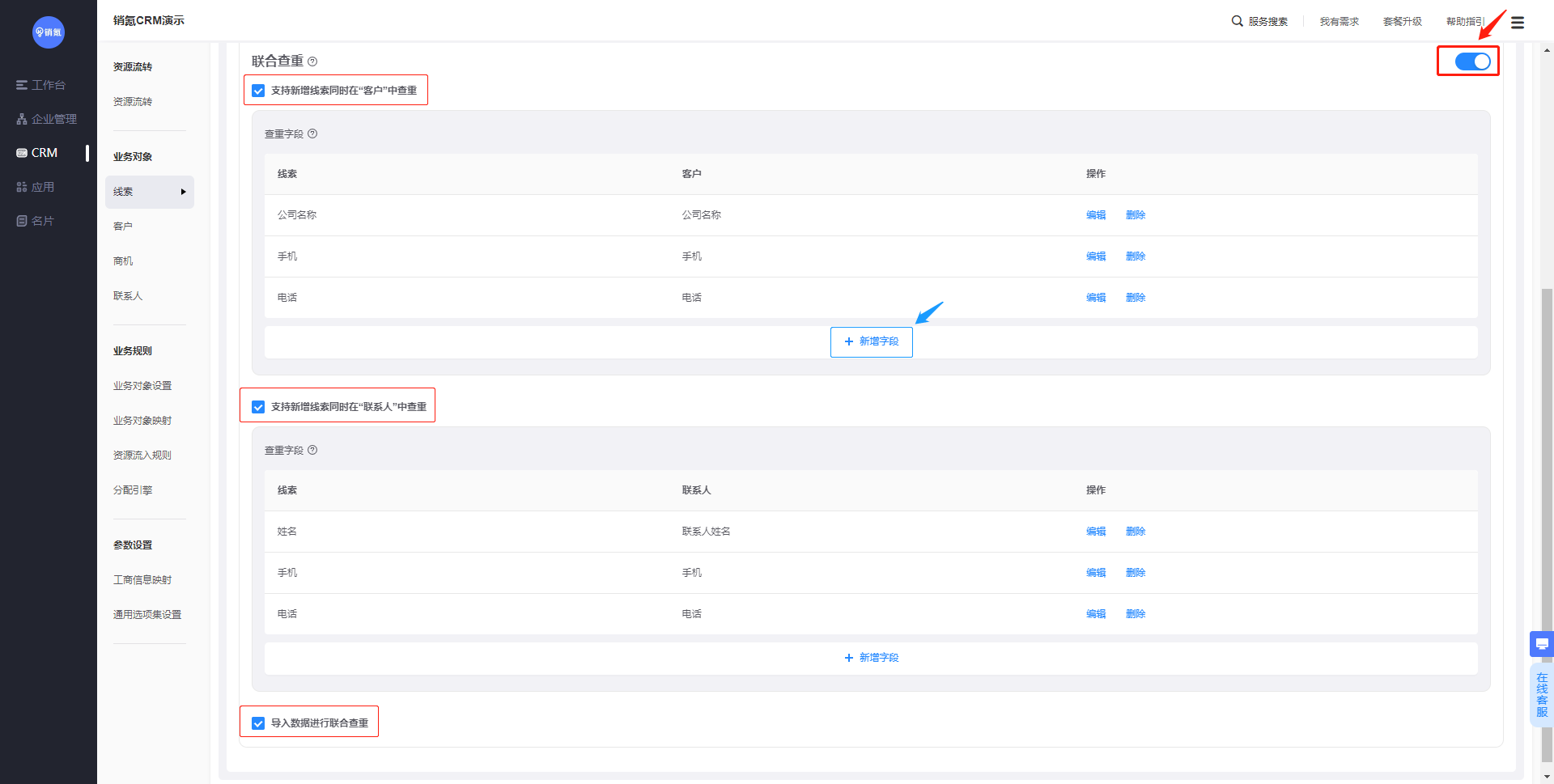Click the help icon next to 联合查重
Image resolution: width=1554 pixels, height=784 pixels.
312,61
